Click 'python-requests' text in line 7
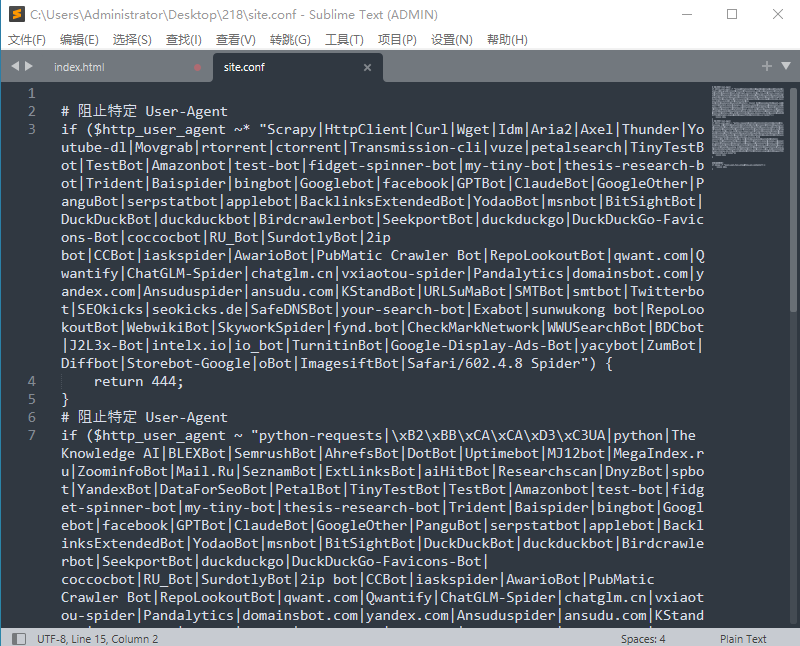800x646 pixels. (320, 435)
